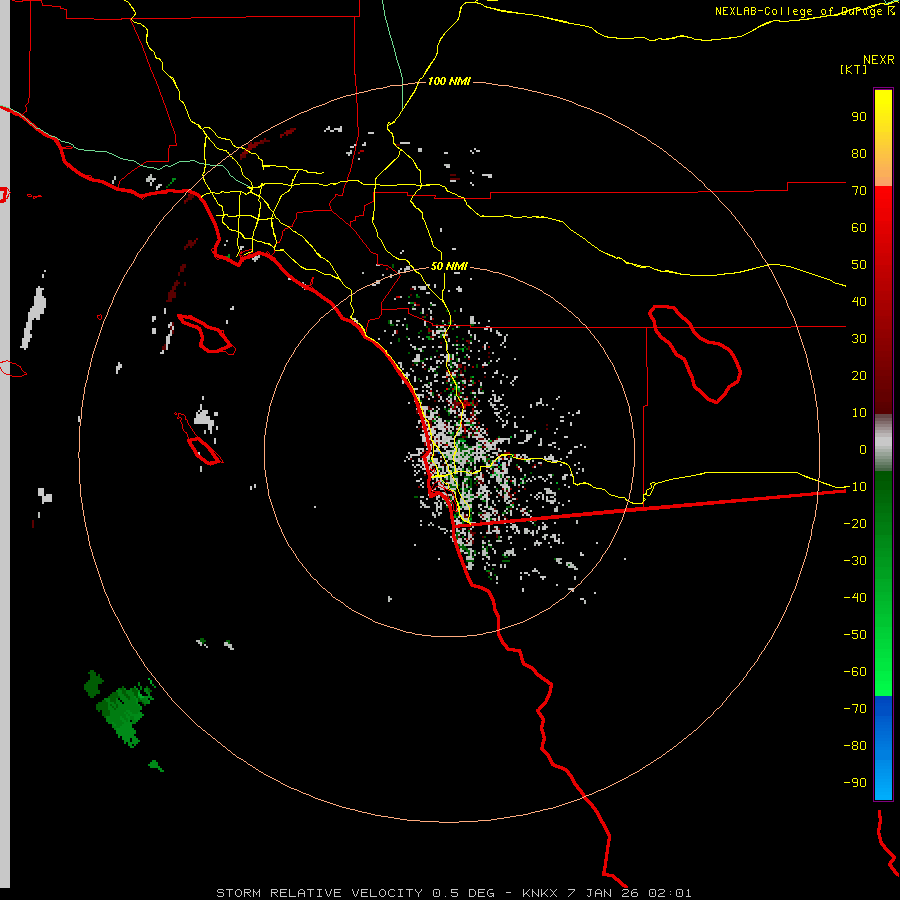Select the 90 value on the velocity scale

859,117
